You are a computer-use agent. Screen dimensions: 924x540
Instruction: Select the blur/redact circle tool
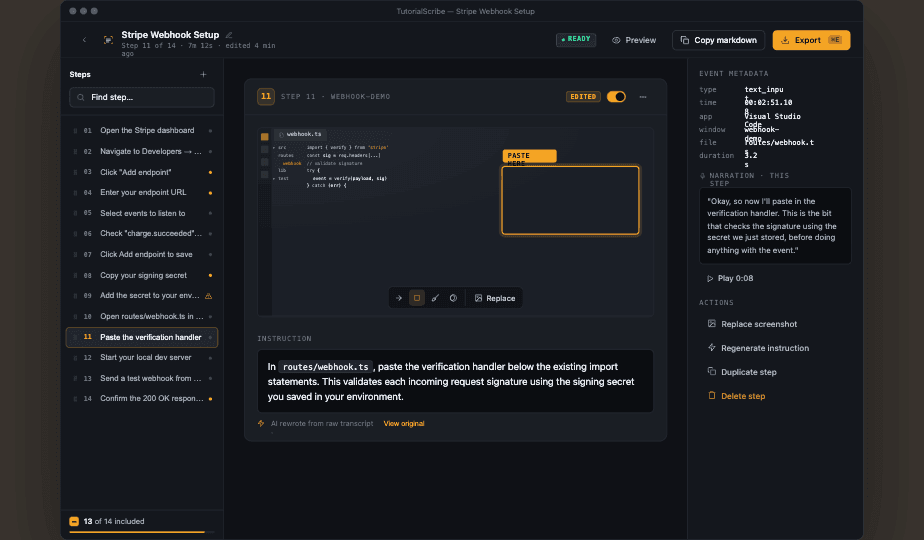(453, 298)
